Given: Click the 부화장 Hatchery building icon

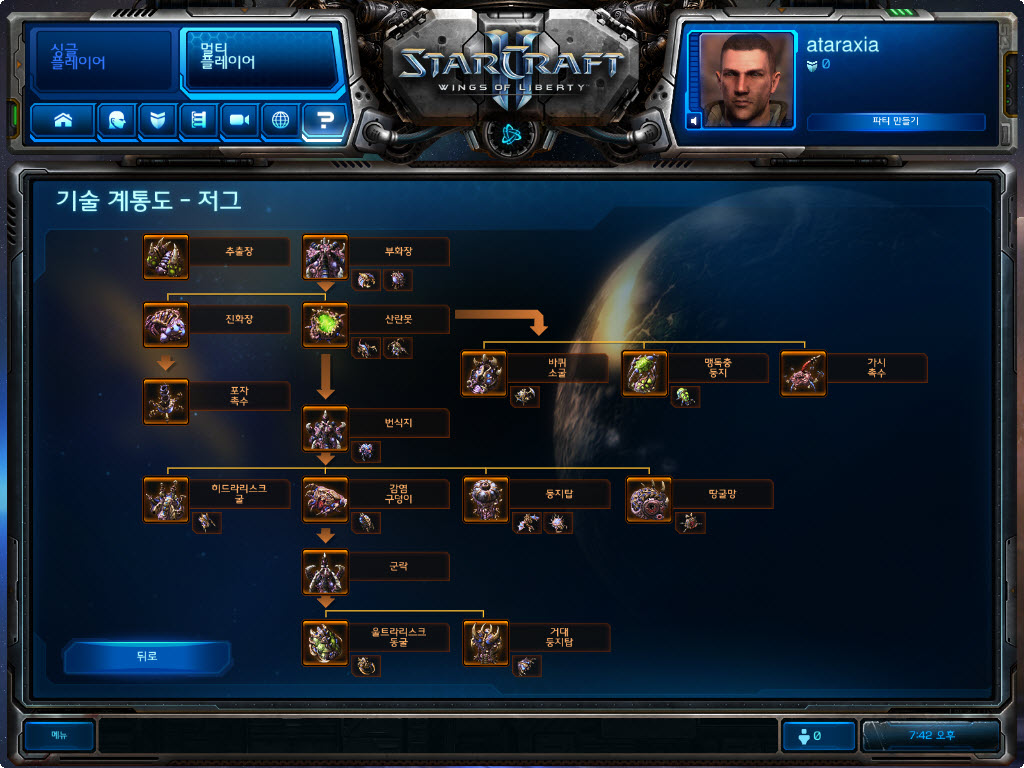Looking at the screenshot, I should point(325,257).
